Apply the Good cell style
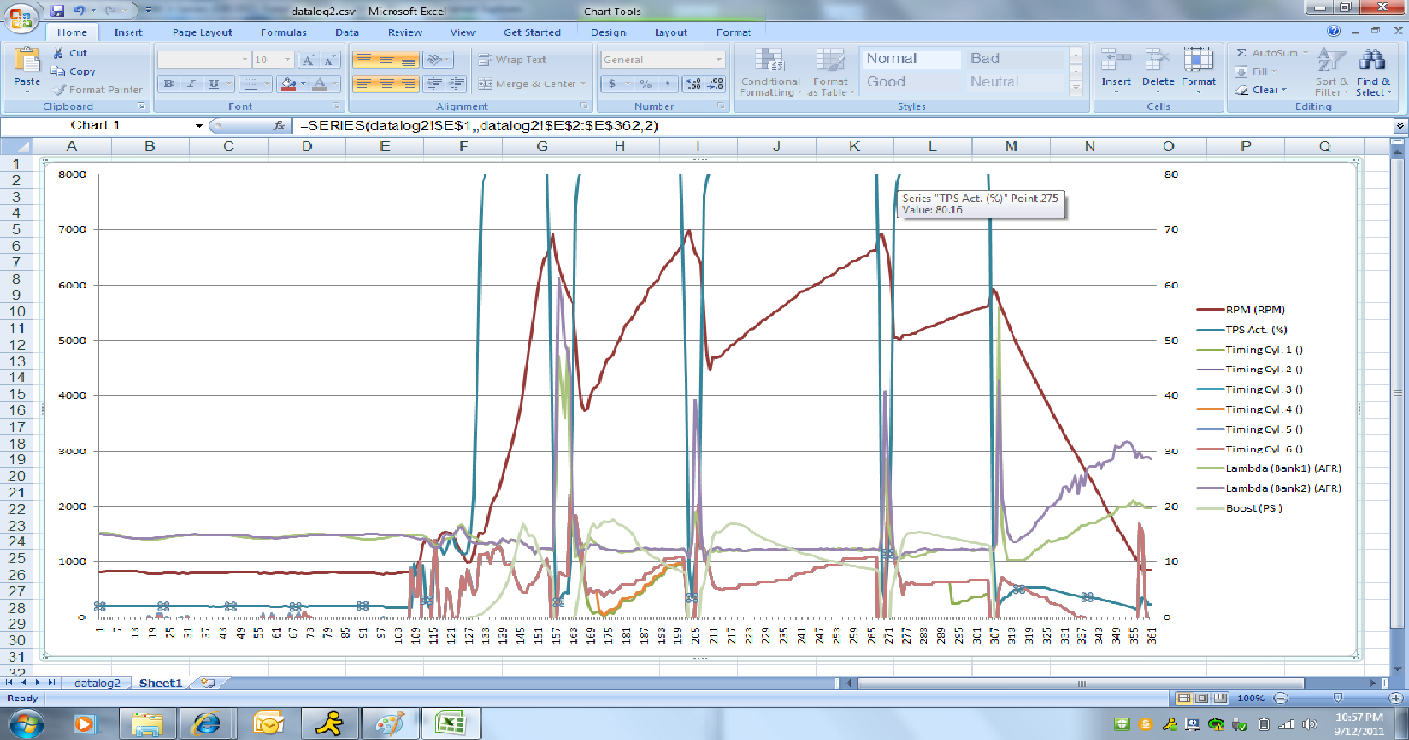 click(x=910, y=81)
